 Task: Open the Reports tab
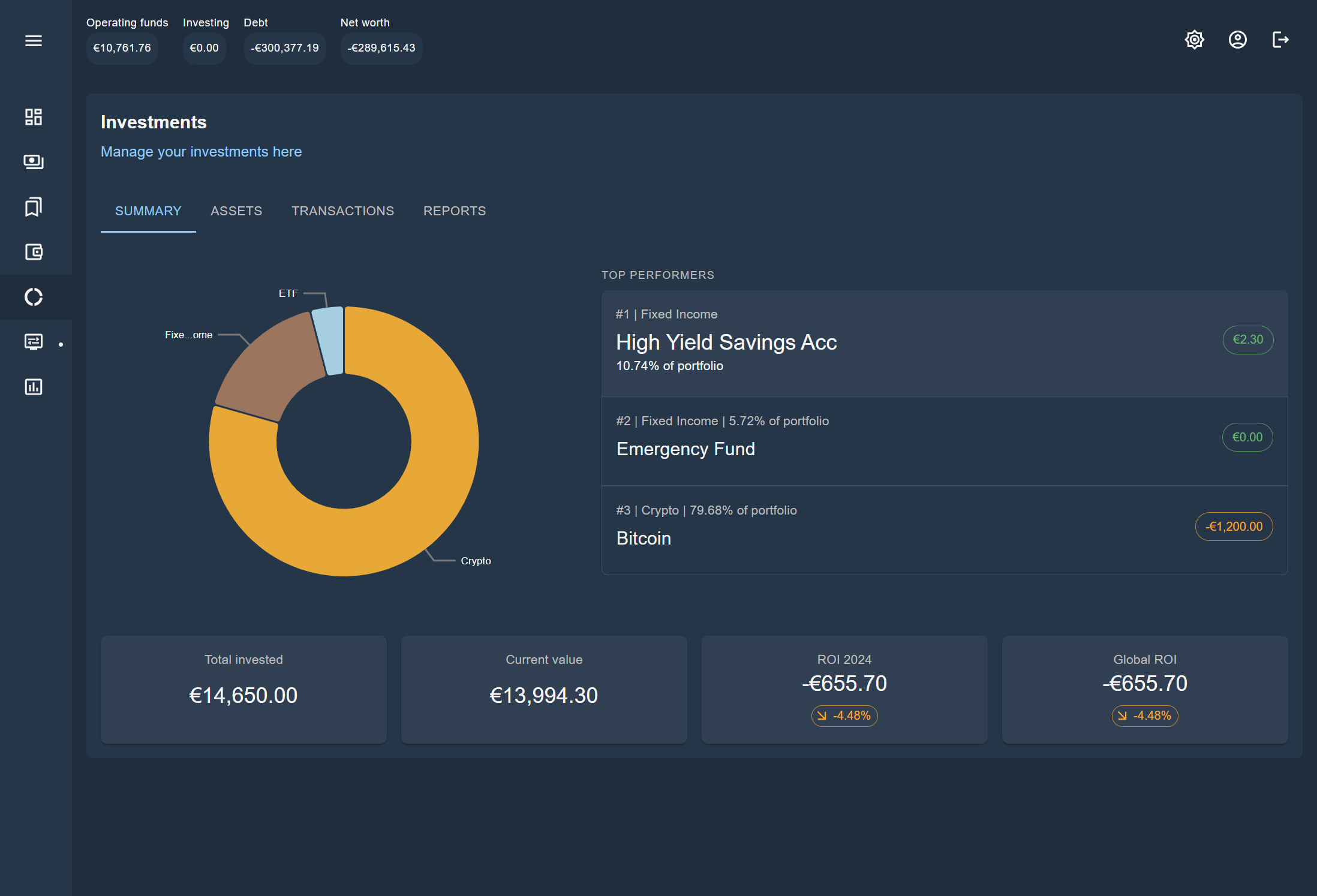coord(454,211)
